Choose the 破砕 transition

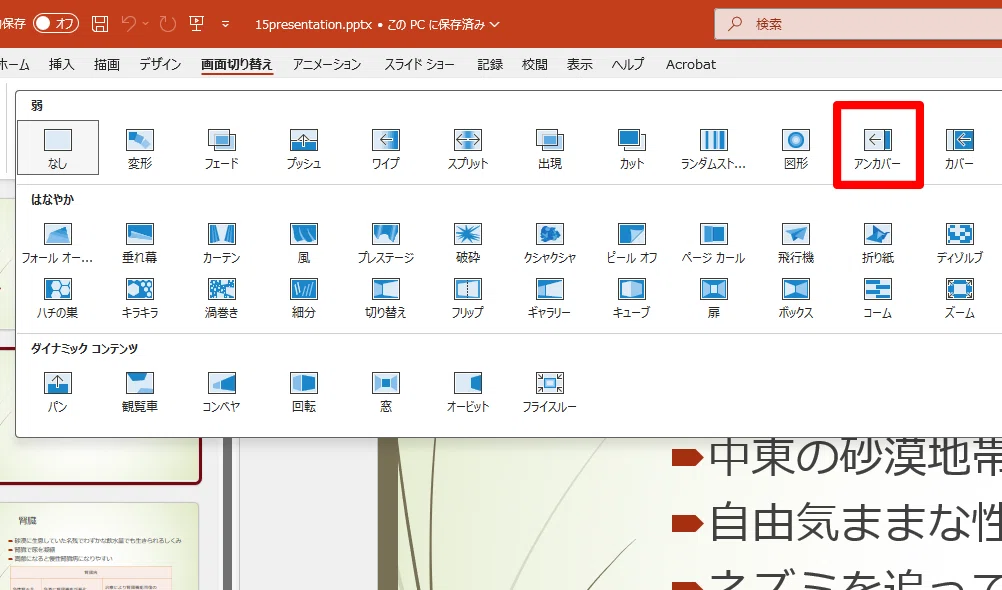click(x=468, y=244)
